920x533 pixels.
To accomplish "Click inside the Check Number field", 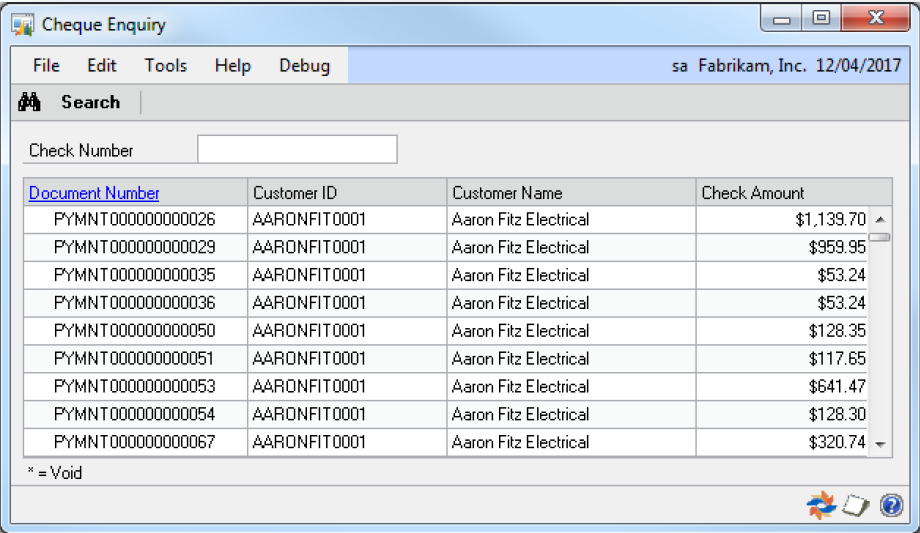I will coord(297,150).
